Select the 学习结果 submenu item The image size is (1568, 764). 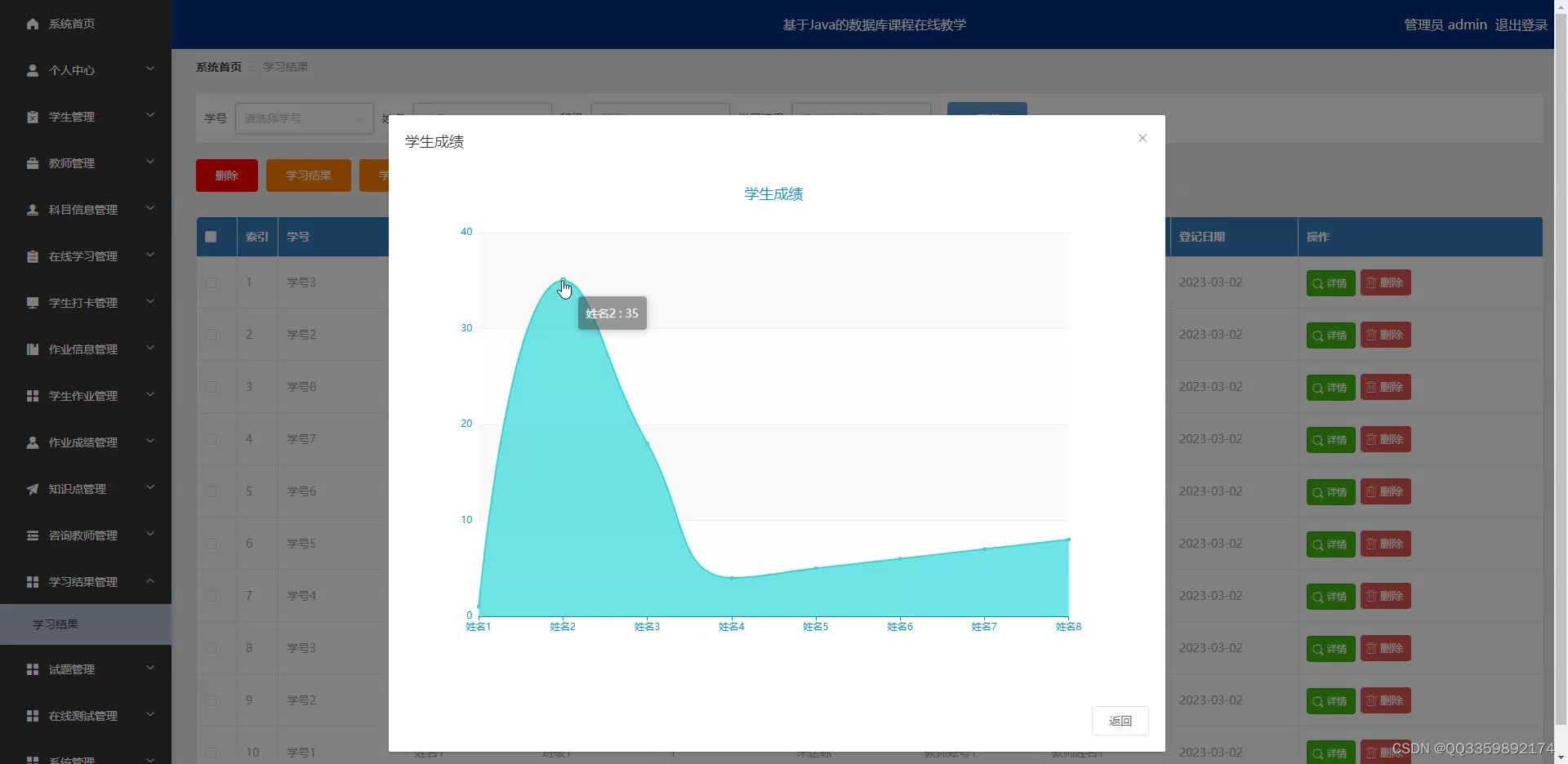[x=86, y=624]
